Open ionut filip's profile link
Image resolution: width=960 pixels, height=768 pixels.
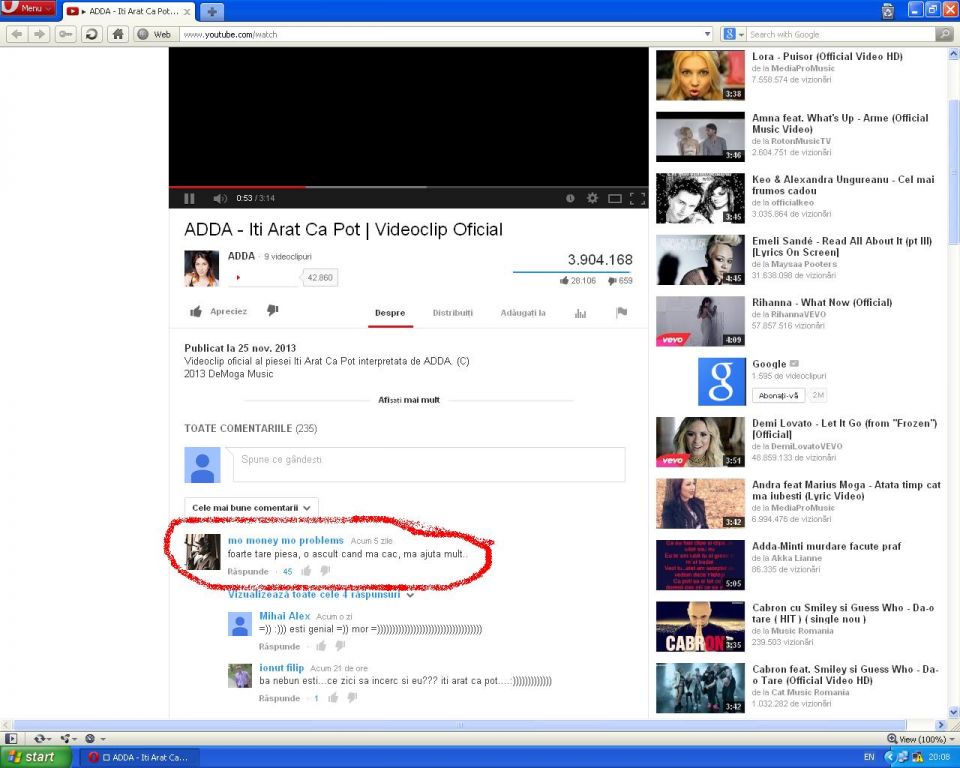pos(282,668)
